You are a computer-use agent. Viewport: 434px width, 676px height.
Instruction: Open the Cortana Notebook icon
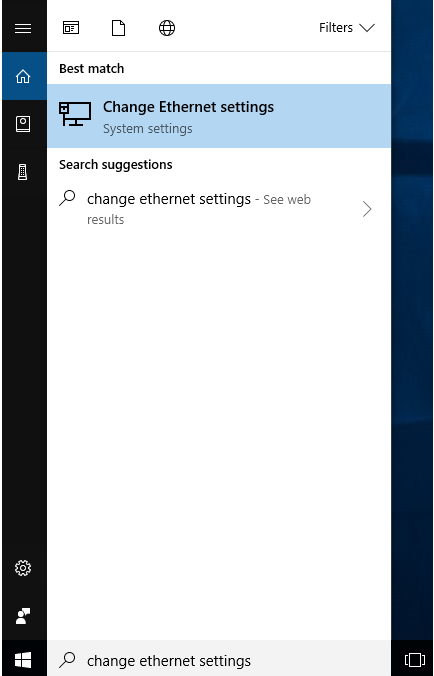[23, 124]
